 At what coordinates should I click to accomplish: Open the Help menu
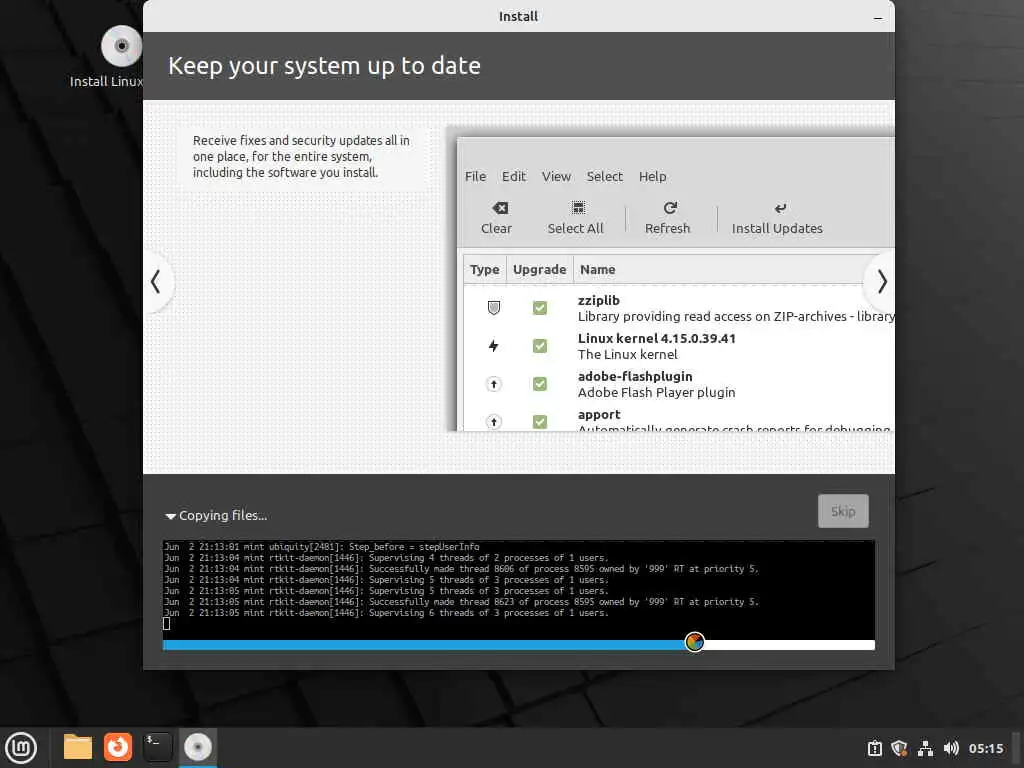click(652, 176)
